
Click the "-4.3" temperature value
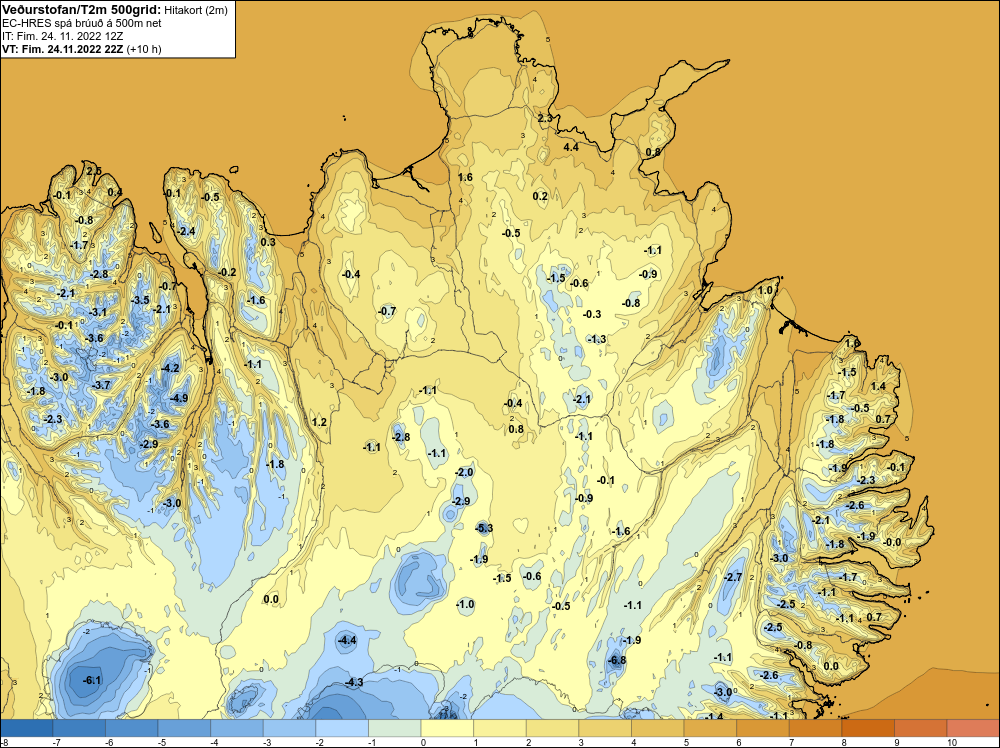(353, 682)
